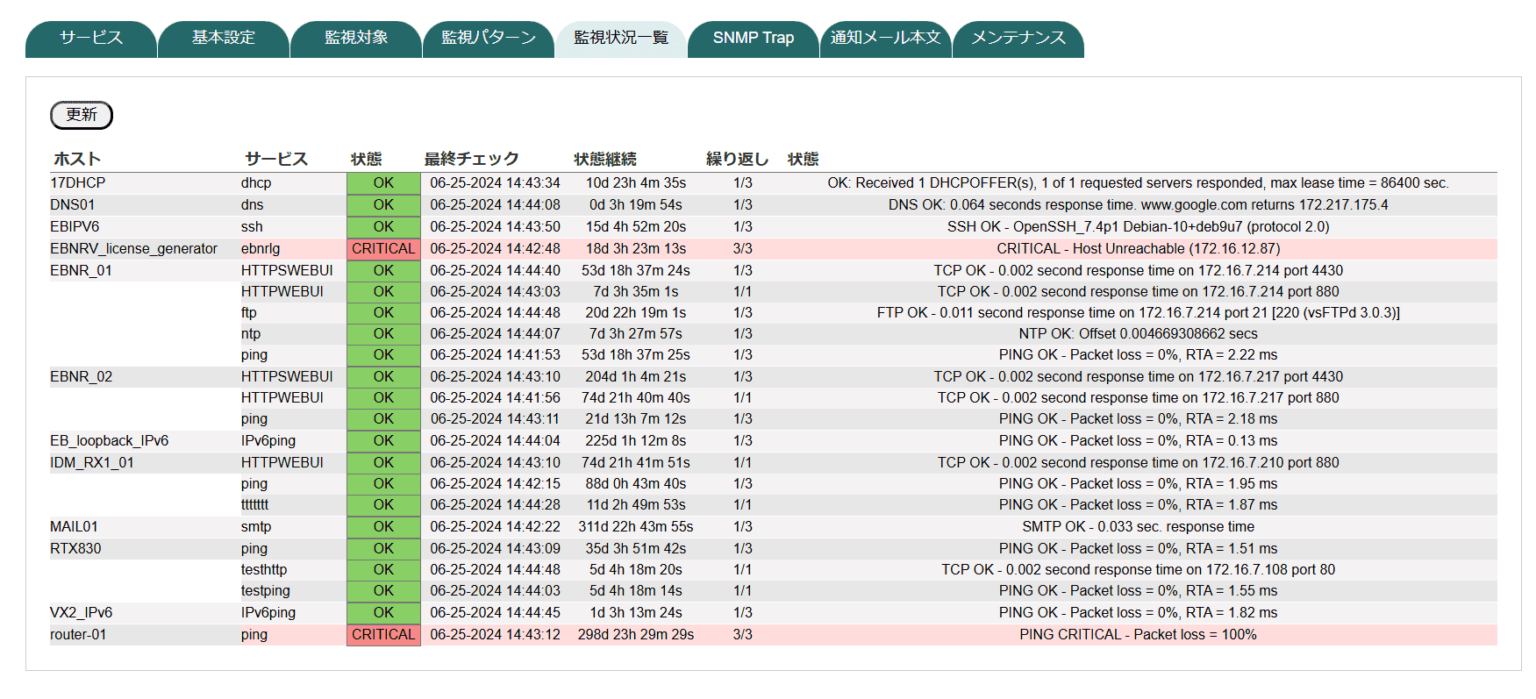
Task: Click the 最終チェック column header
Action: click(471, 159)
